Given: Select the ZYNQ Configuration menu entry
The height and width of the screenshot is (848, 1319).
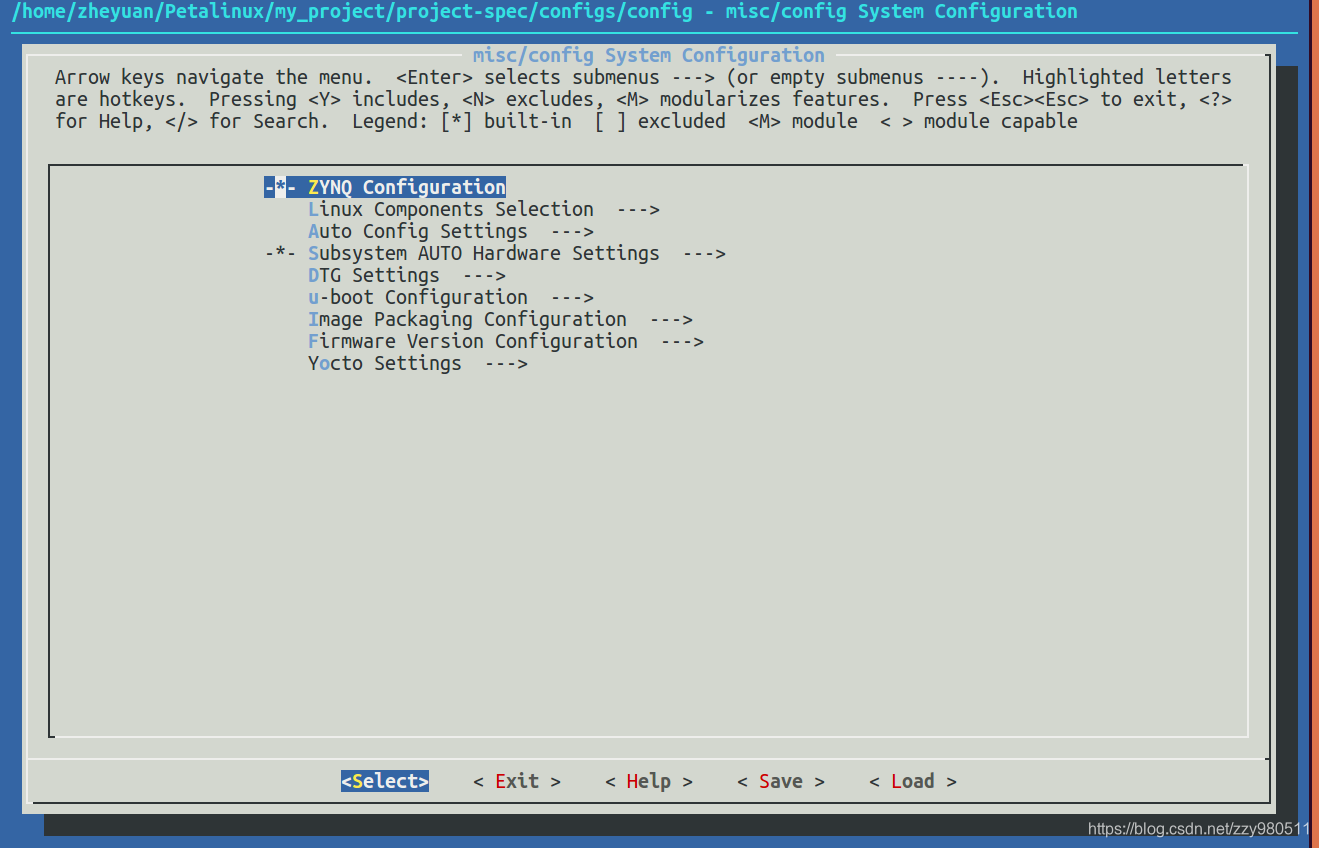Looking at the screenshot, I should [x=385, y=187].
